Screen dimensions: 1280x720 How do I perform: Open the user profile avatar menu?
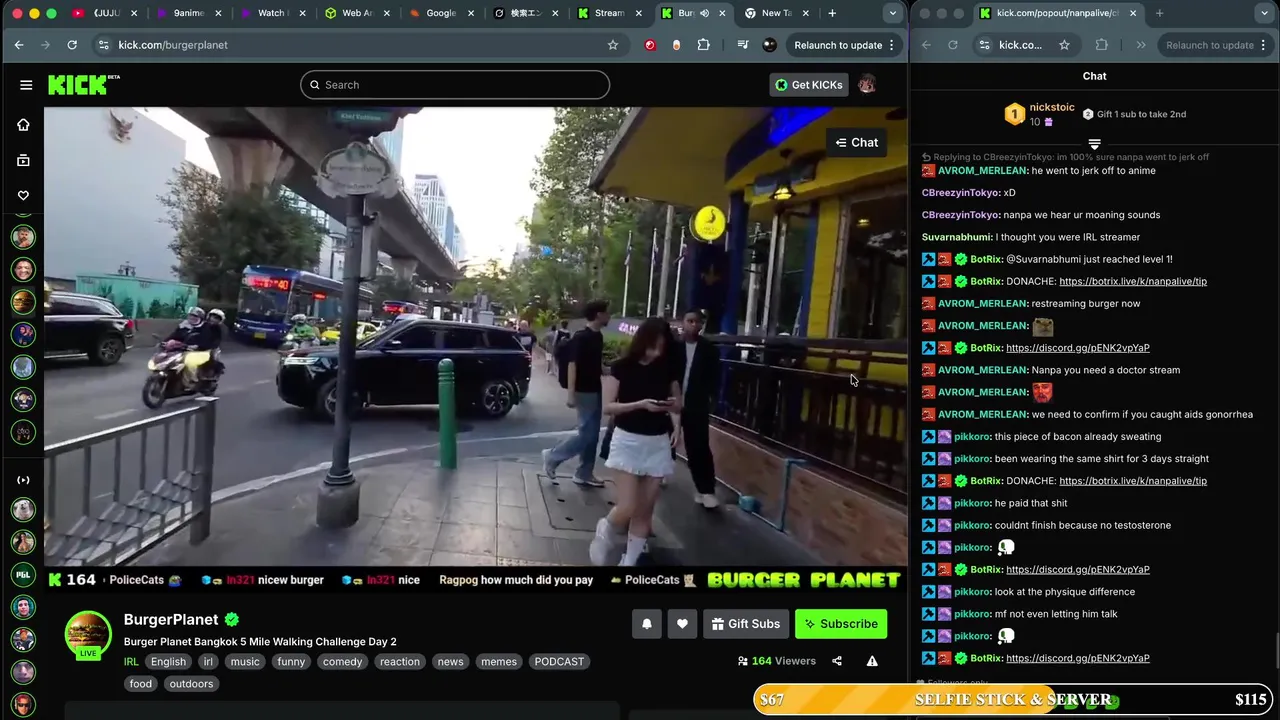(x=867, y=85)
